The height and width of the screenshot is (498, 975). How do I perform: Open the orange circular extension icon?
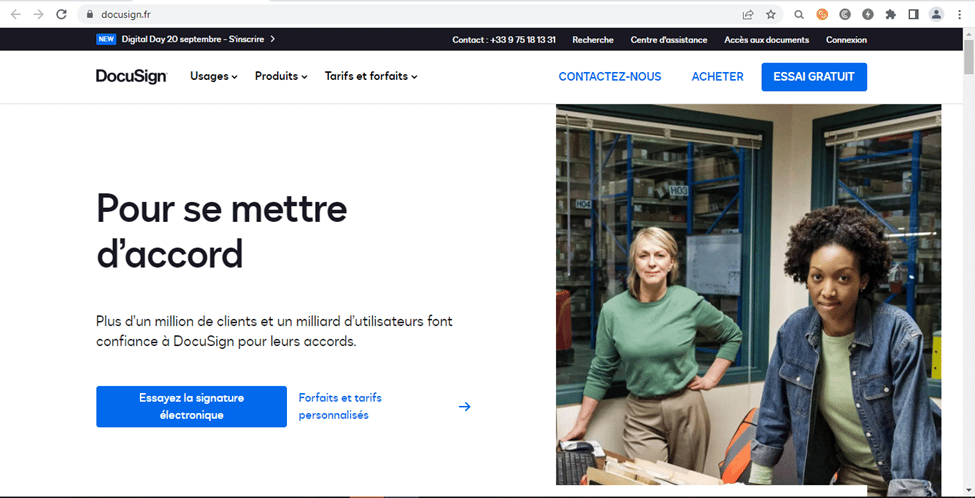(822, 14)
